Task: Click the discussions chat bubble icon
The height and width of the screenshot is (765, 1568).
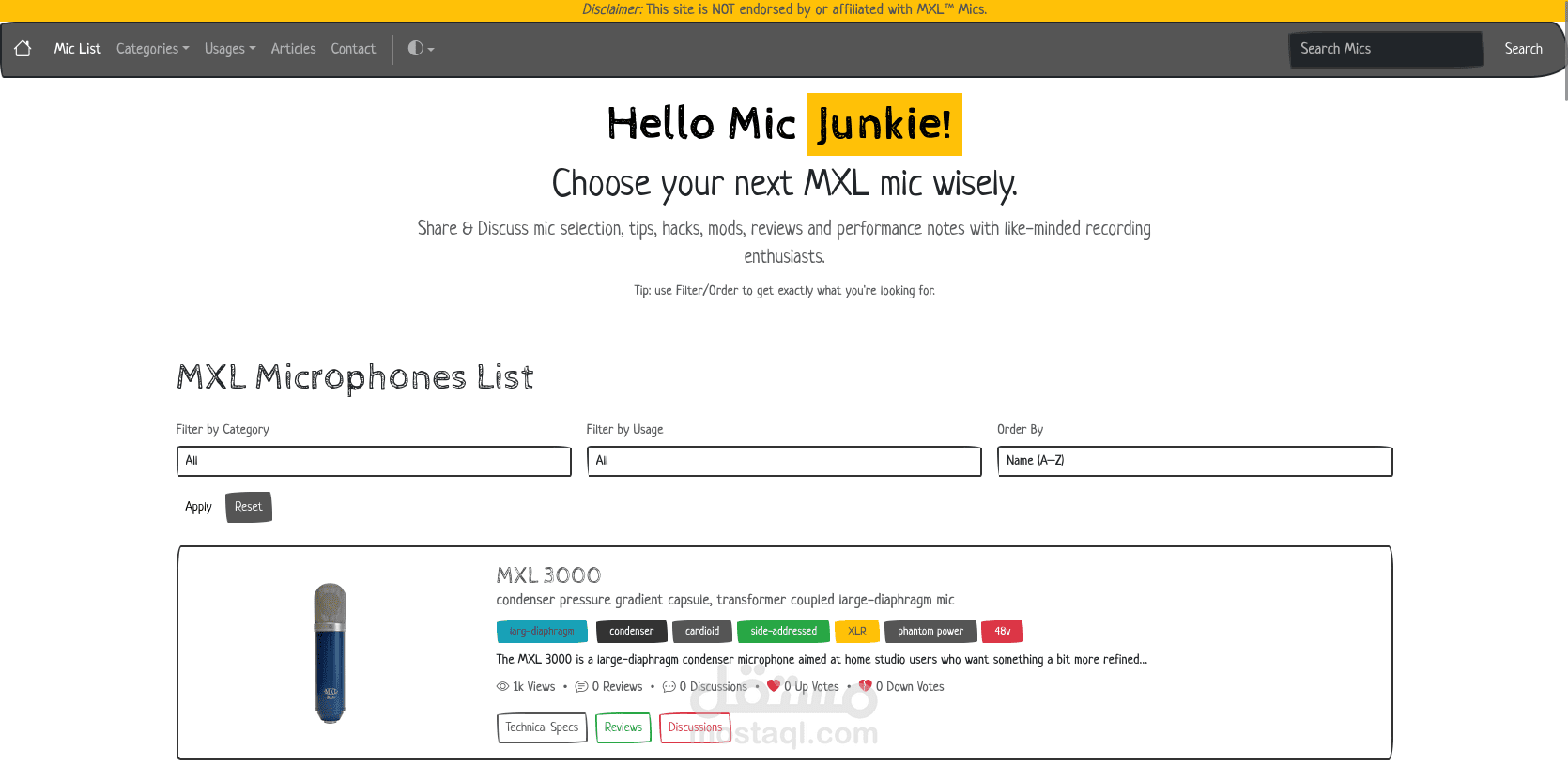Action: [669, 687]
